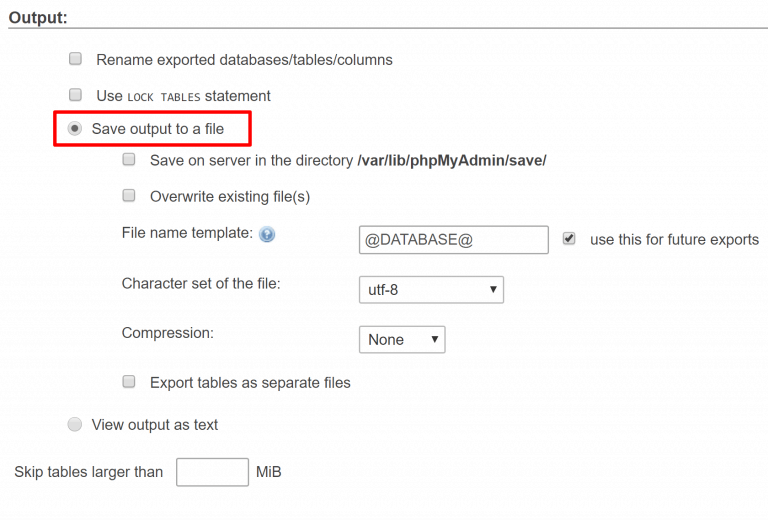Uncheck use this for future exports

569,239
